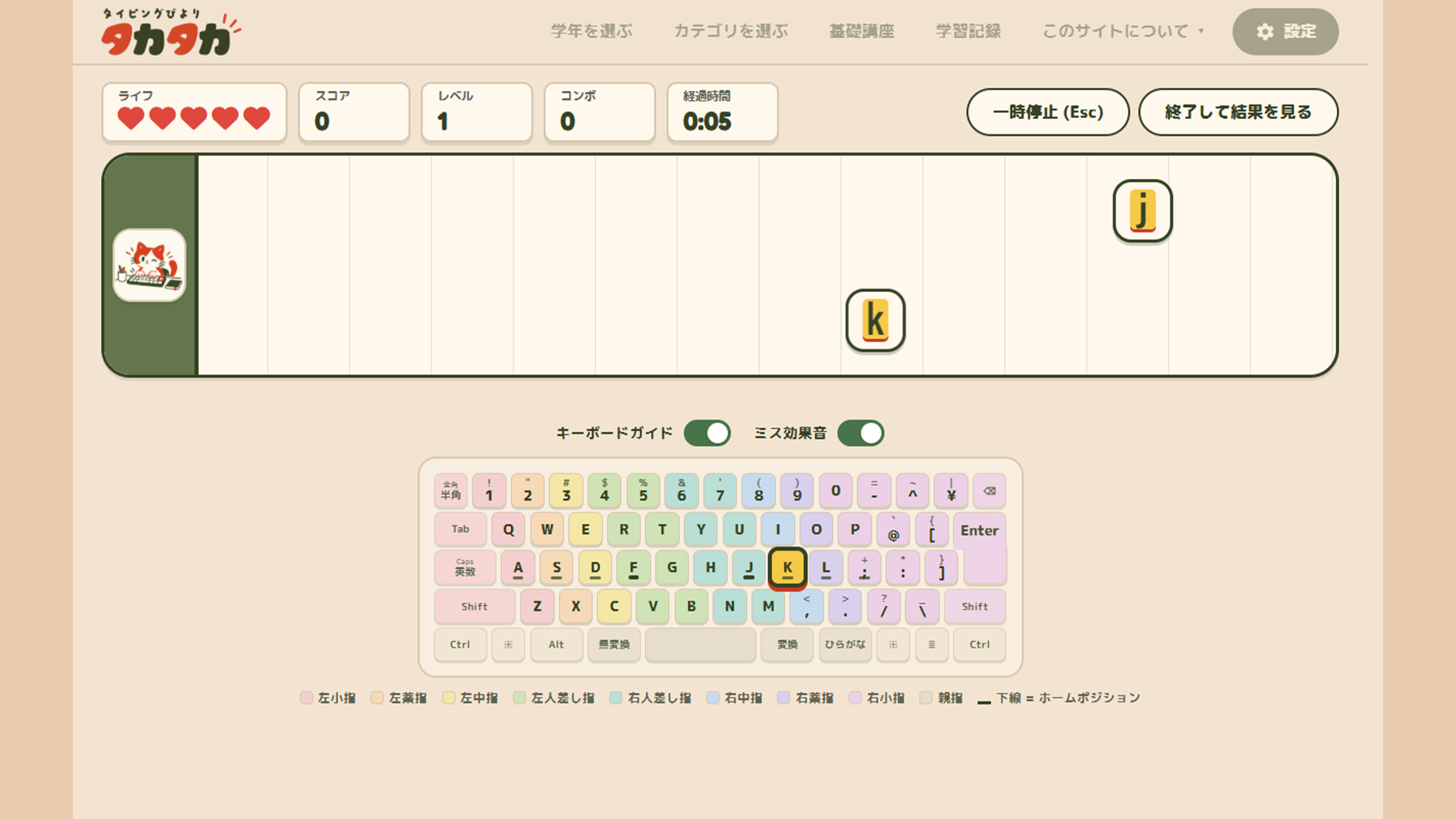Click the left Shift key
This screenshot has height=819, width=1456.
pos(475,607)
